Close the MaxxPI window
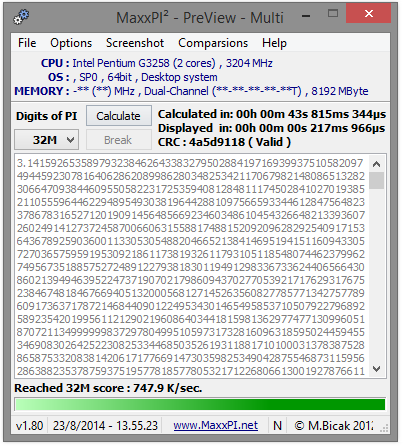Viewport: 405px width, 447px height. 368,14
